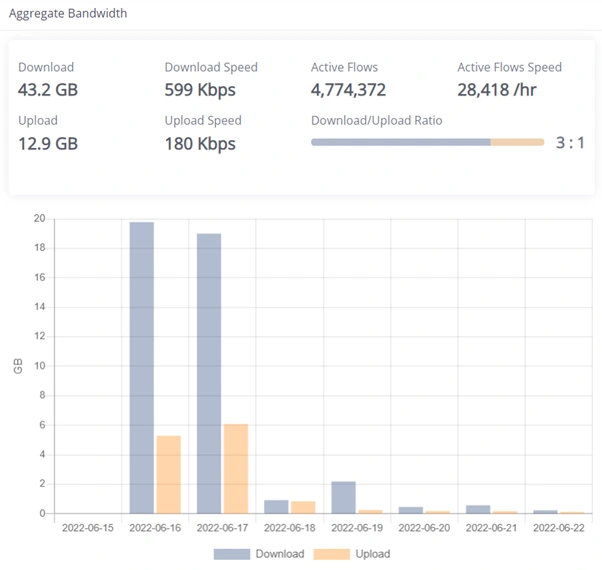Select the 2022-06-17 download bar
The height and width of the screenshot is (570, 602).
[x=209, y=373]
